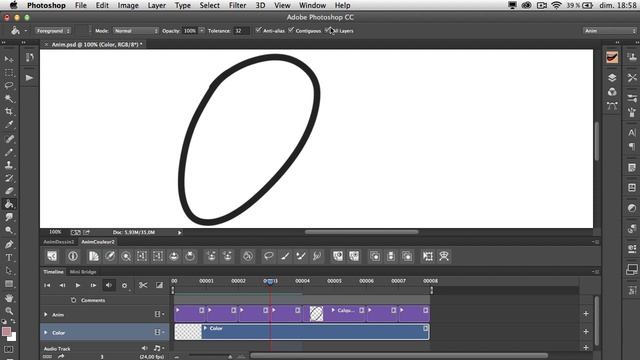Select the Eyedropper tool

tap(9, 124)
